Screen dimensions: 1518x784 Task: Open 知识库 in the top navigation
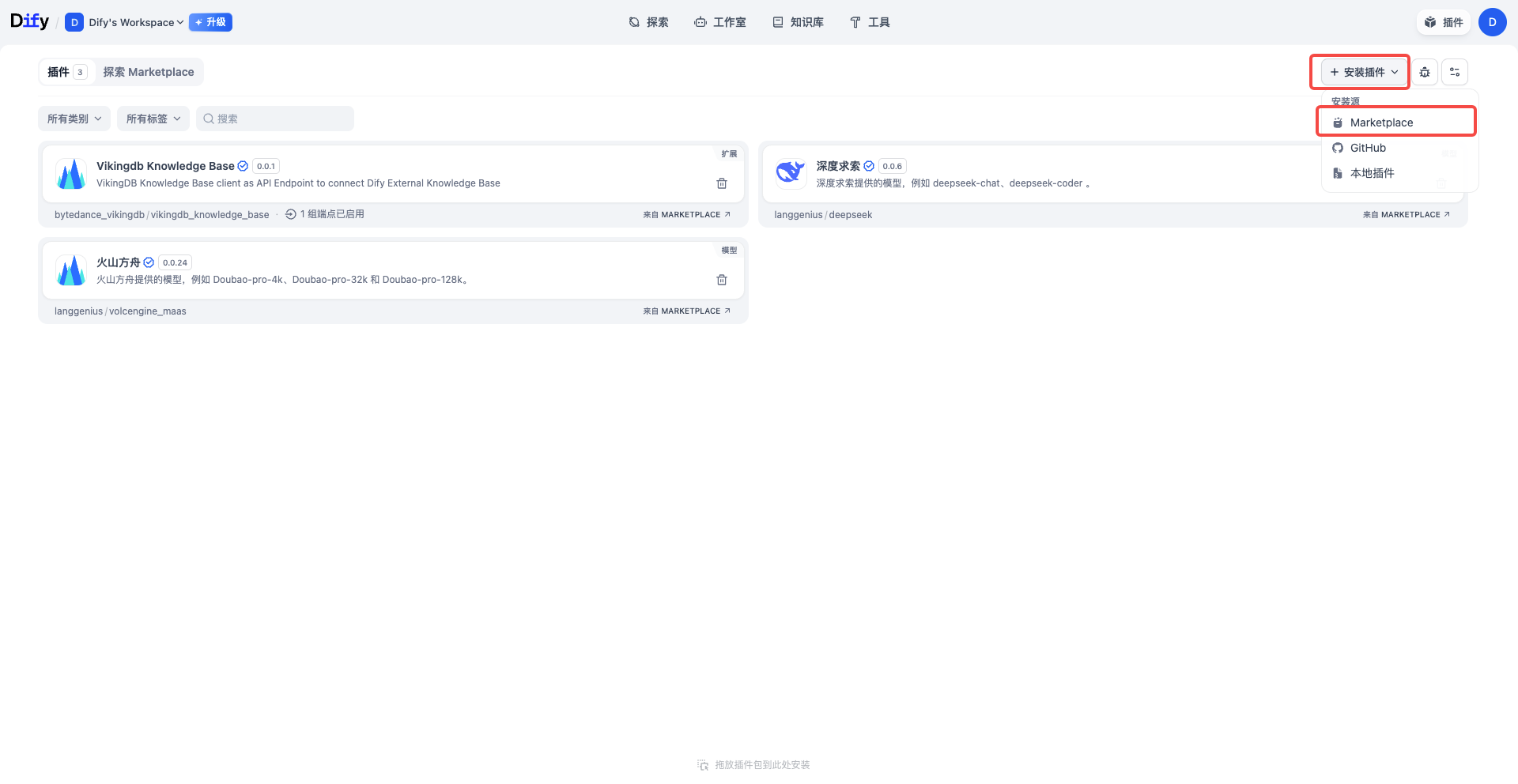(x=798, y=22)
